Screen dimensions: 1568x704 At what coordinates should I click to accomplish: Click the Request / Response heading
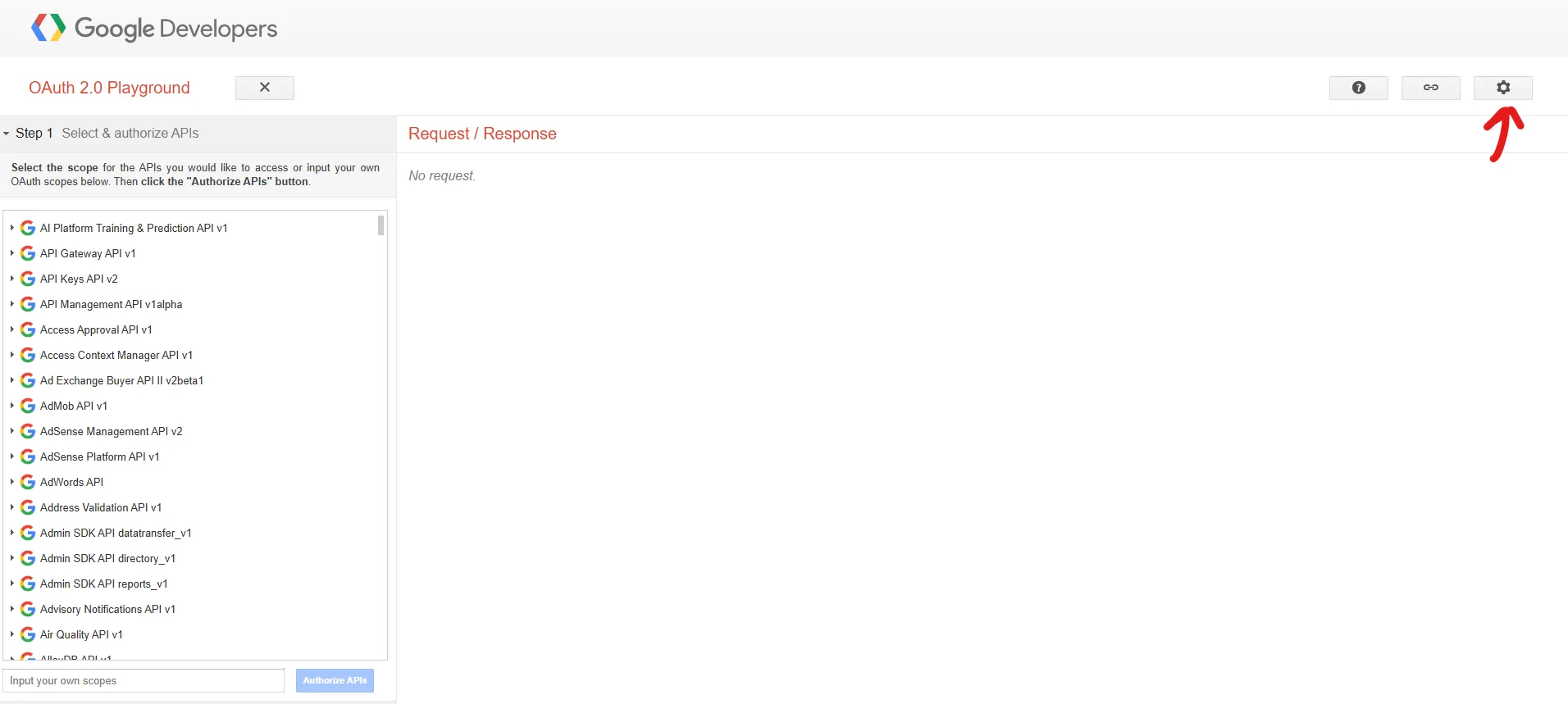[482, 134]
